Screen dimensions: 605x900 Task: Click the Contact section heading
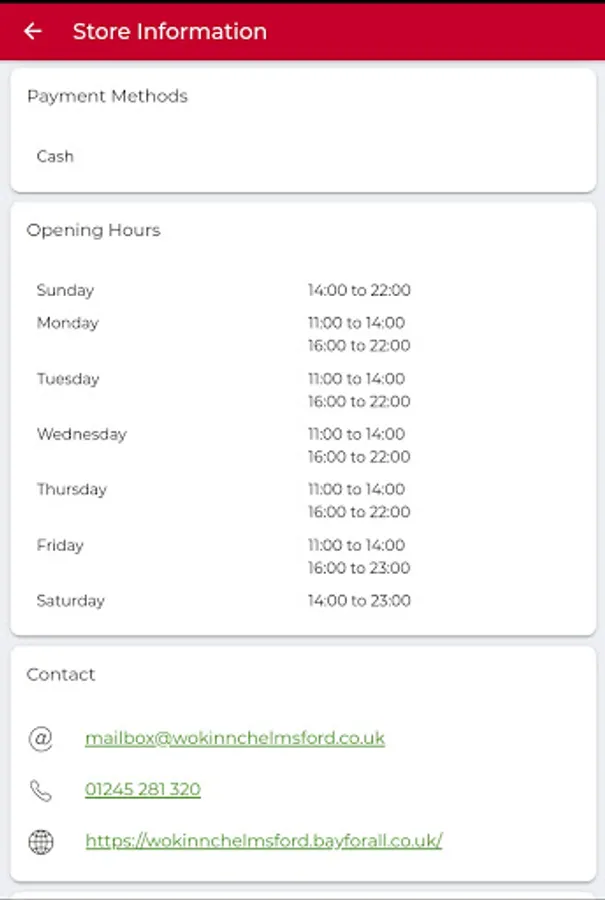pos(61,675)
